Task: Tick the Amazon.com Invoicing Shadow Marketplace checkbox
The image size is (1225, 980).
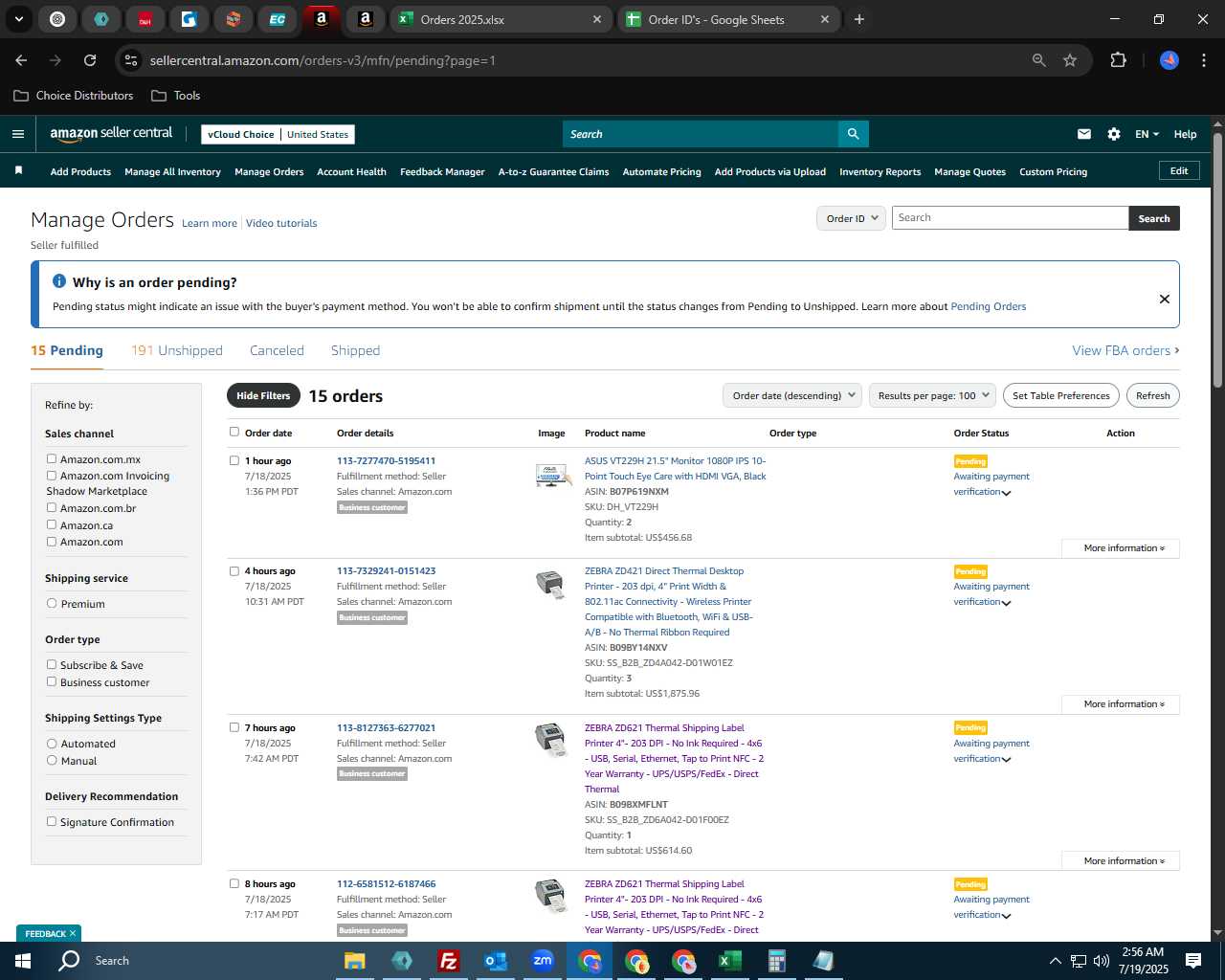Action: [52, 475]
